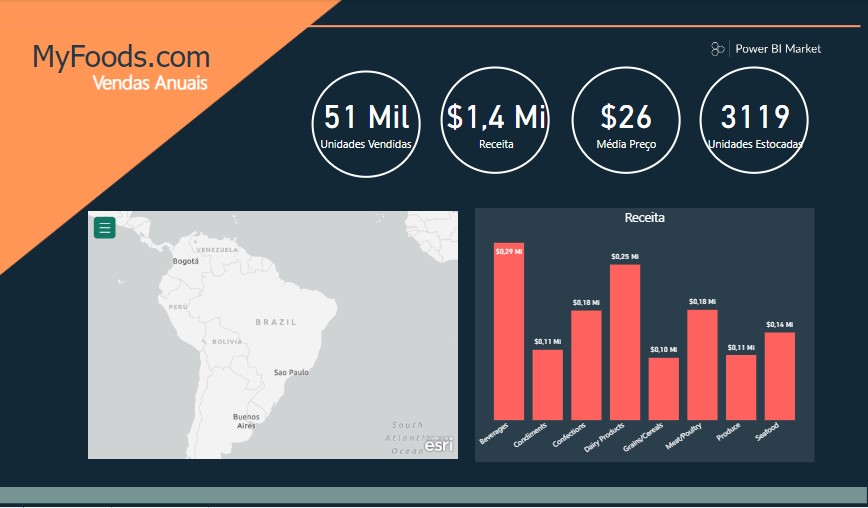
Task: Select the Produce bar in the chart
Action: pos(741,387)
